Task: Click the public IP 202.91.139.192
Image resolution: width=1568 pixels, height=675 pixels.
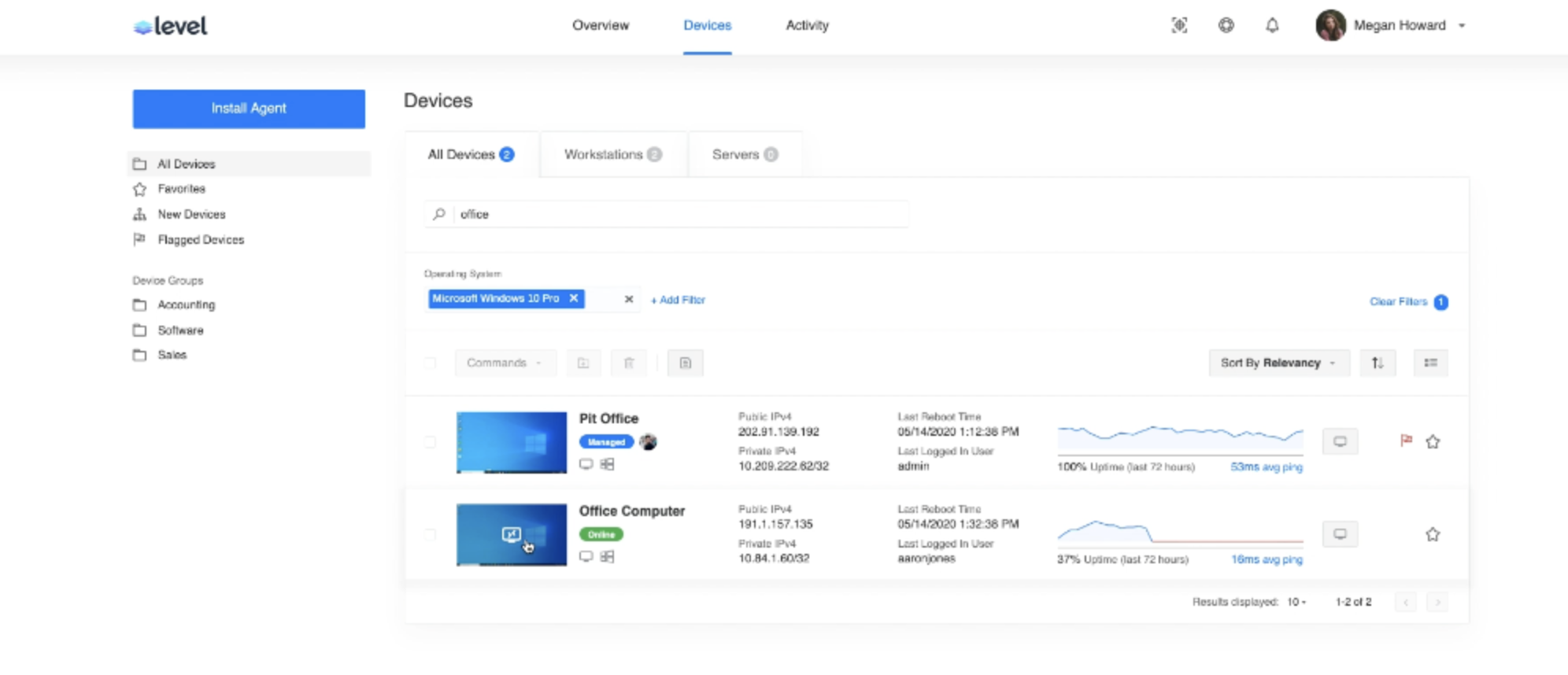Action: click(x=778, y=432)
